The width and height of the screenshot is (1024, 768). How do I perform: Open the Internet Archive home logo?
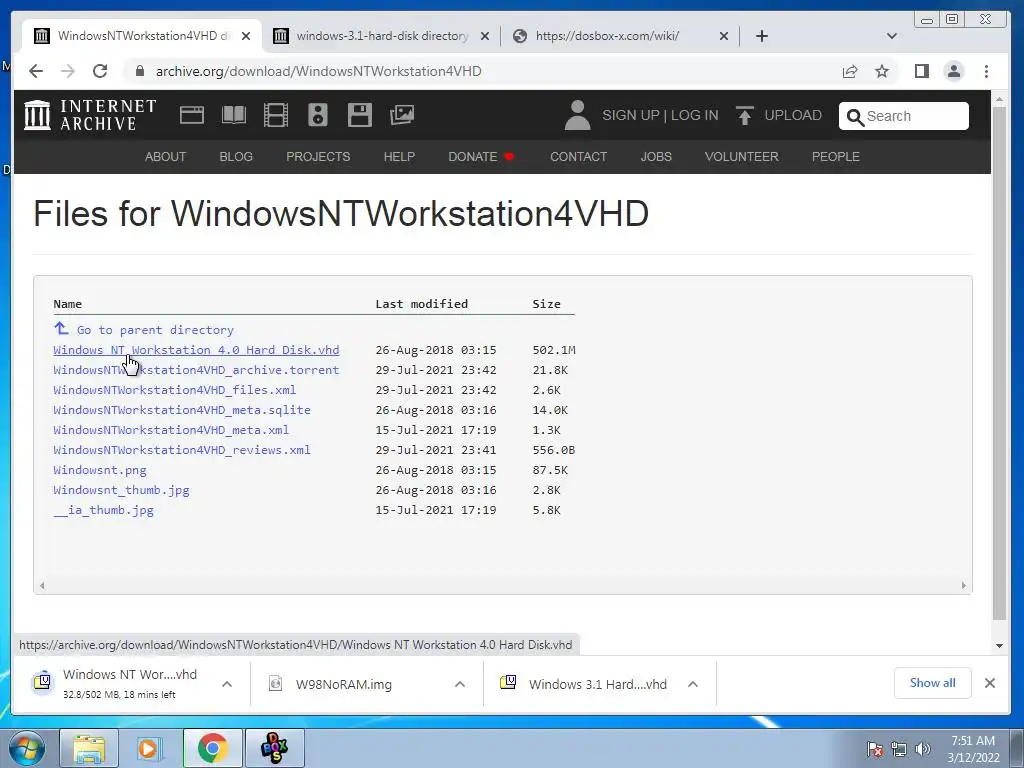coord(90,115)
